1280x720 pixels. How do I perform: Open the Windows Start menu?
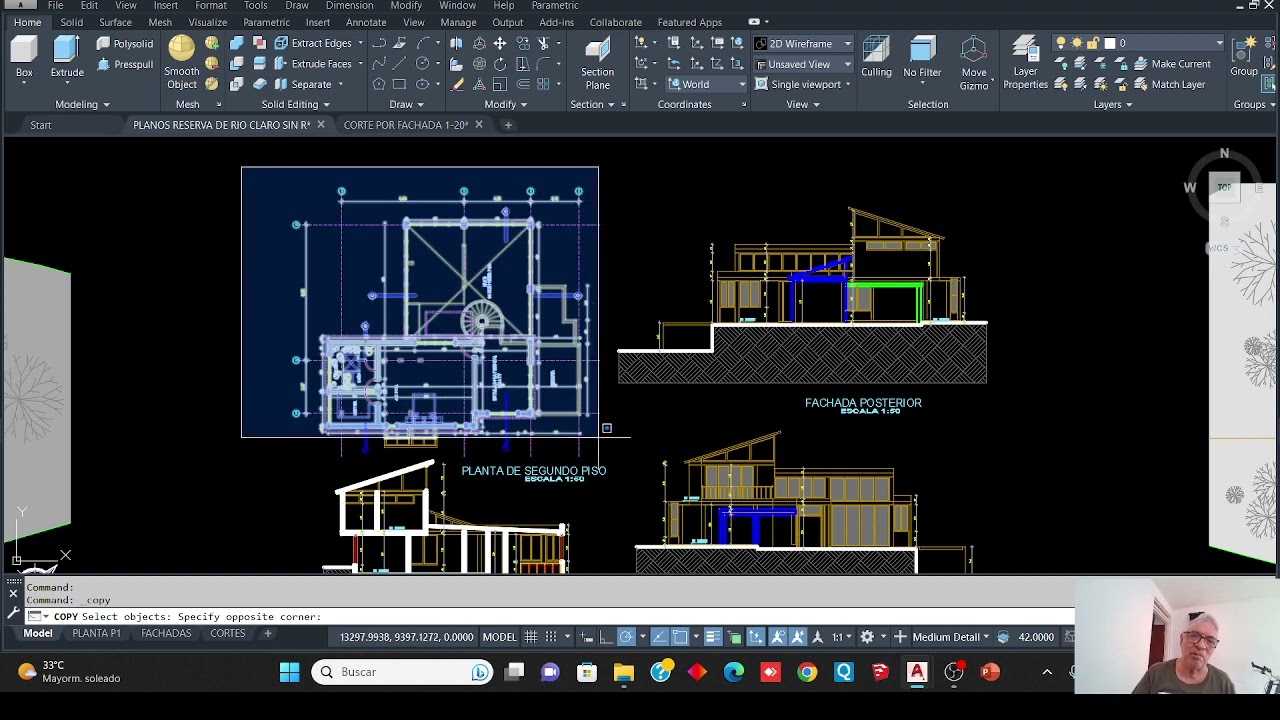click(289, 672)
